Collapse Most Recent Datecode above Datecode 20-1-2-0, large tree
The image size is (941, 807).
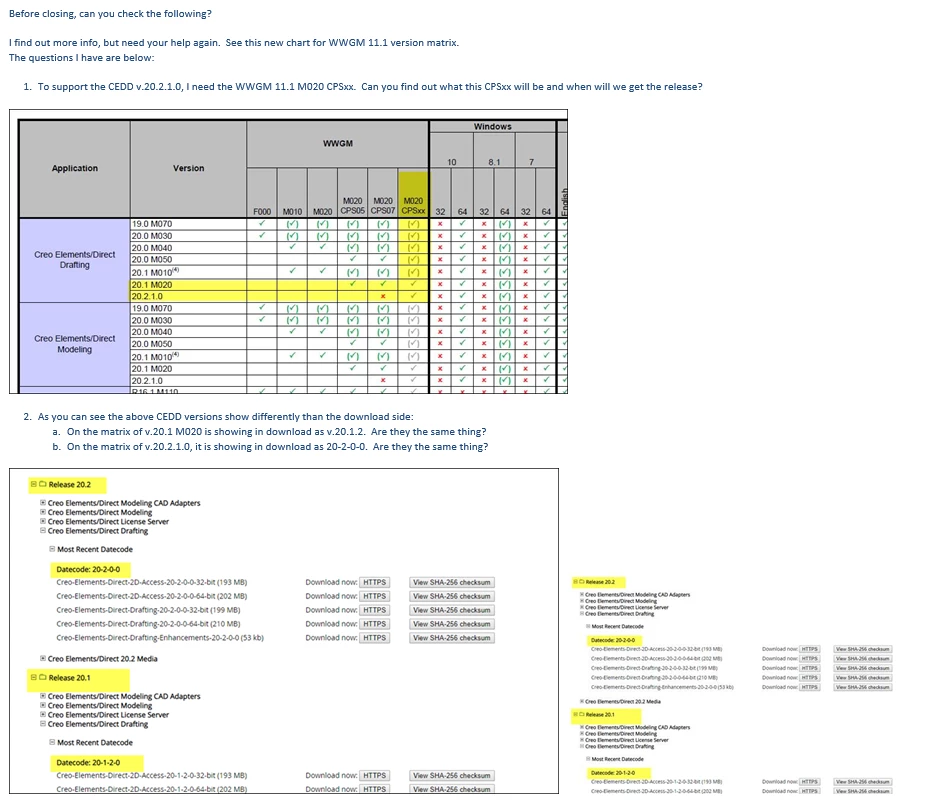[x=52, y=742]
